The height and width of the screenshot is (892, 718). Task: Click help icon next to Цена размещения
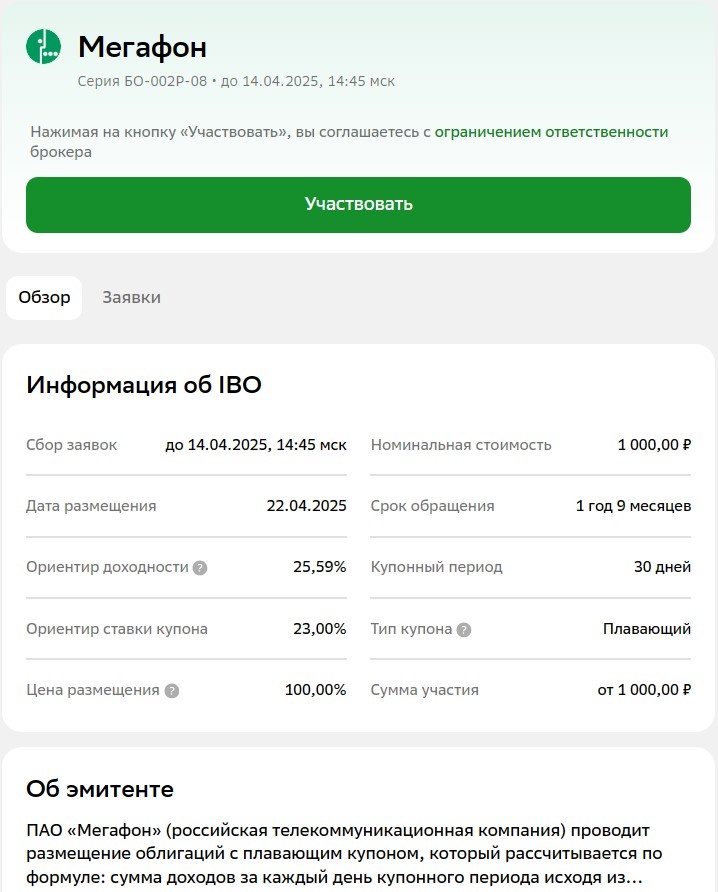(x=172, y=690)
